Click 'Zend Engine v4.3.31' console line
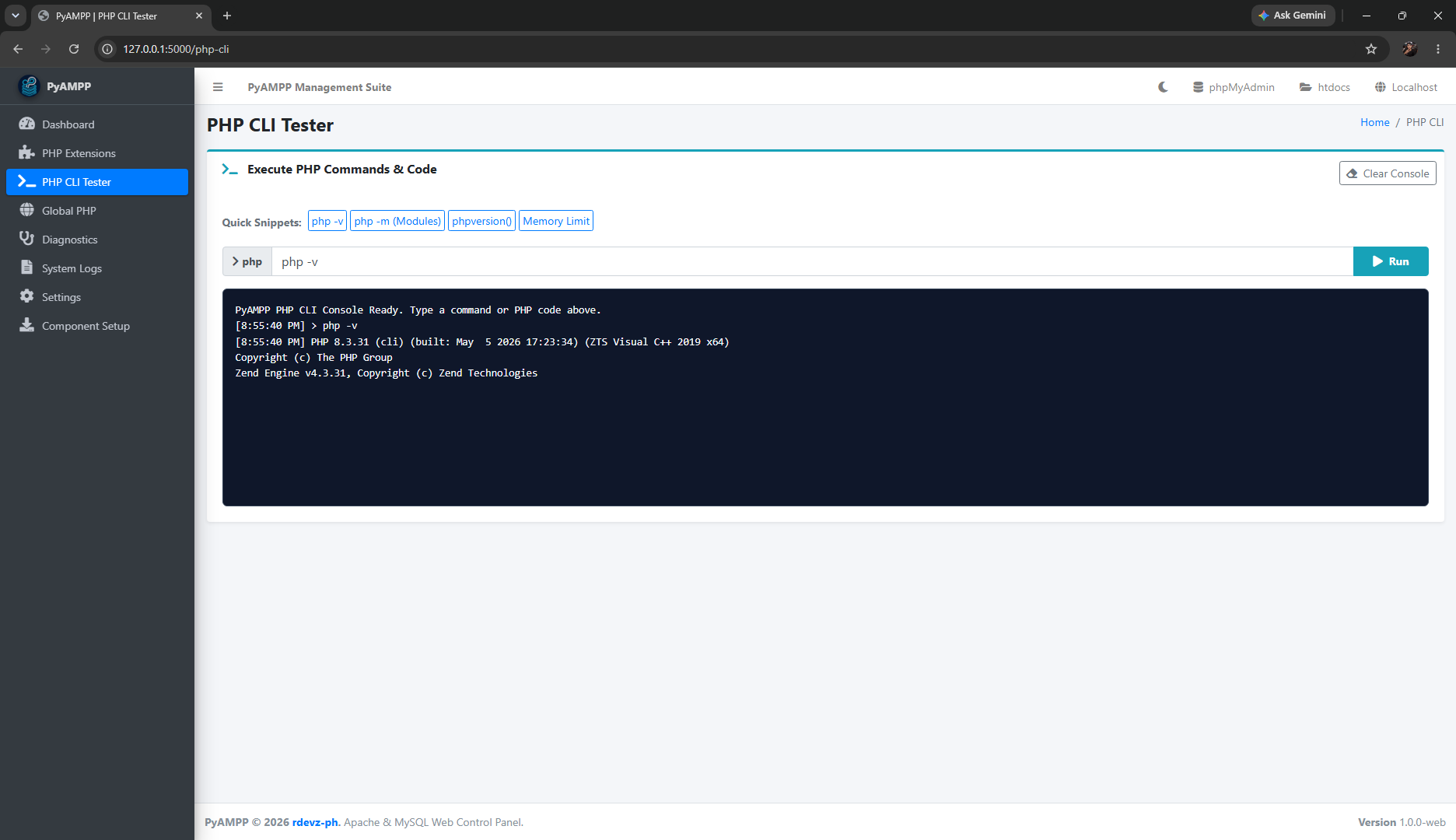1456x840 pixels. [x=387, y=373]
